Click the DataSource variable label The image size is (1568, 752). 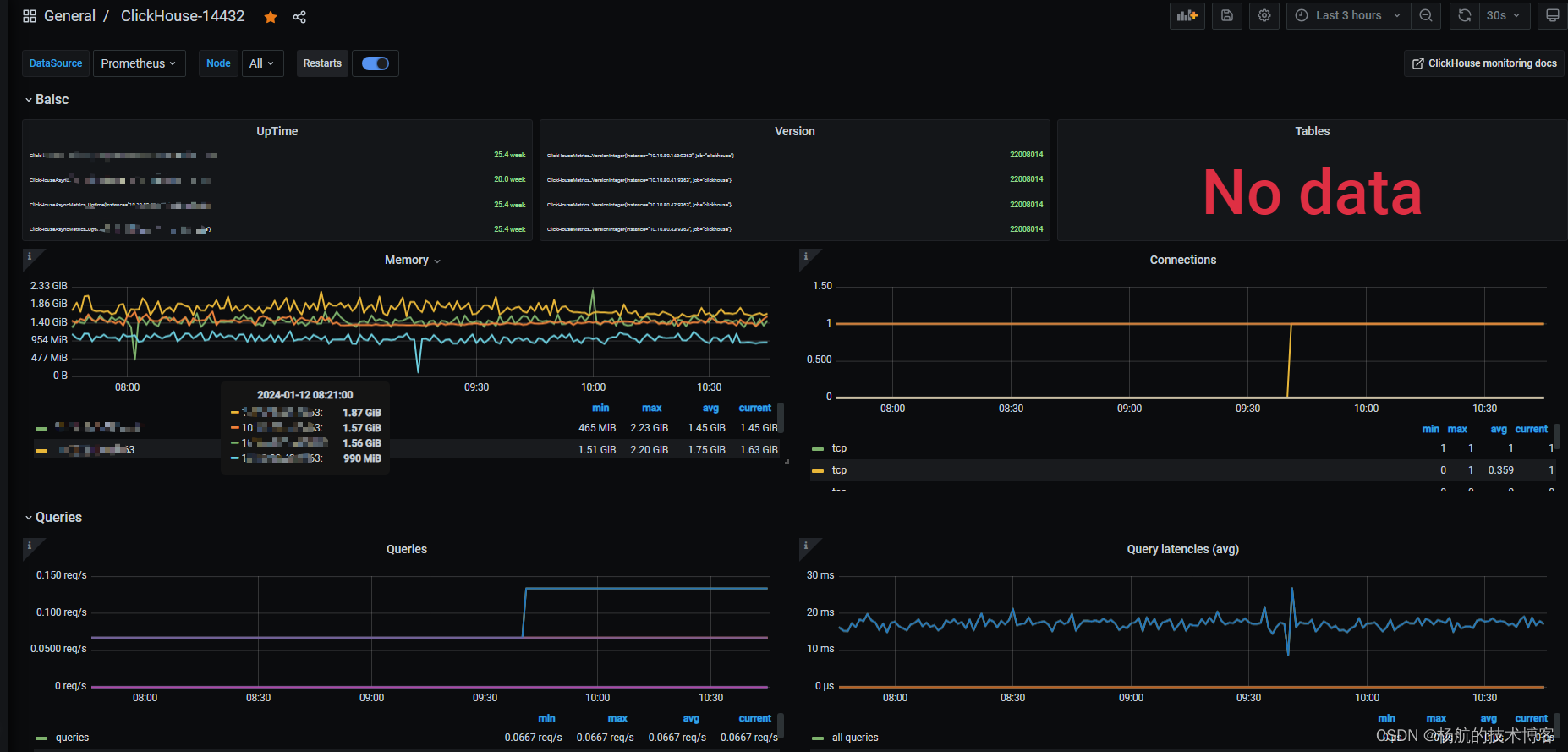56,63
